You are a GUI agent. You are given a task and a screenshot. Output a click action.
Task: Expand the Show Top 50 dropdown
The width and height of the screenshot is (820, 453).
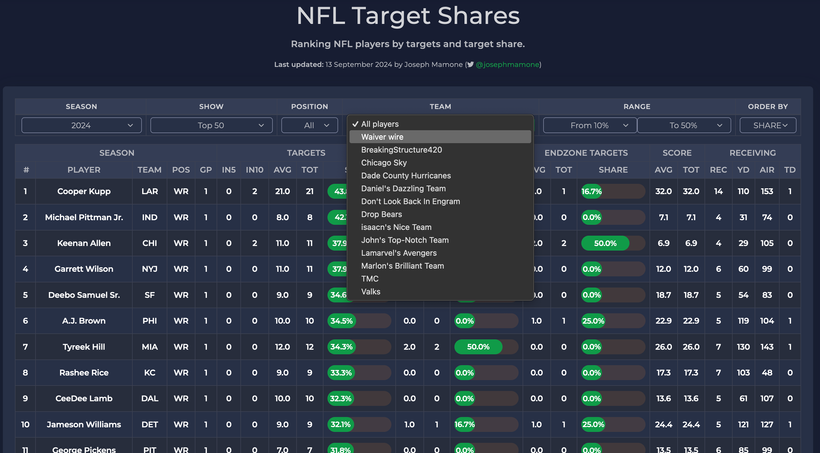(211, 126)
